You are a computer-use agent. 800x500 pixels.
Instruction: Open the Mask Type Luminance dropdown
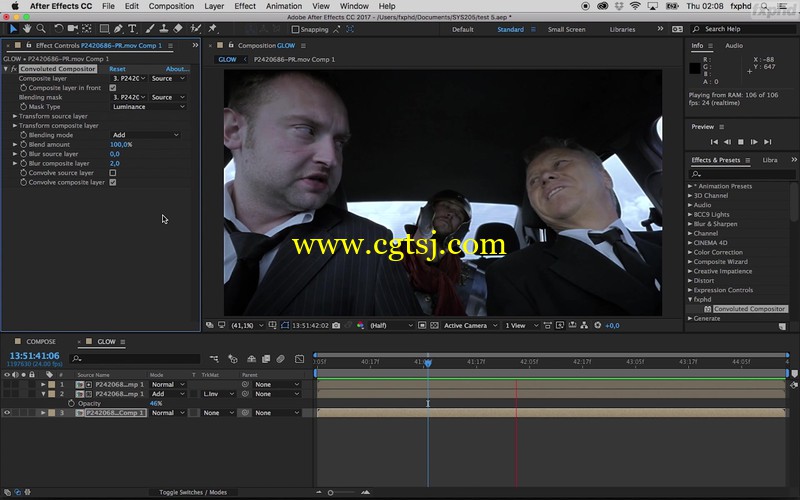pos(148,107)
